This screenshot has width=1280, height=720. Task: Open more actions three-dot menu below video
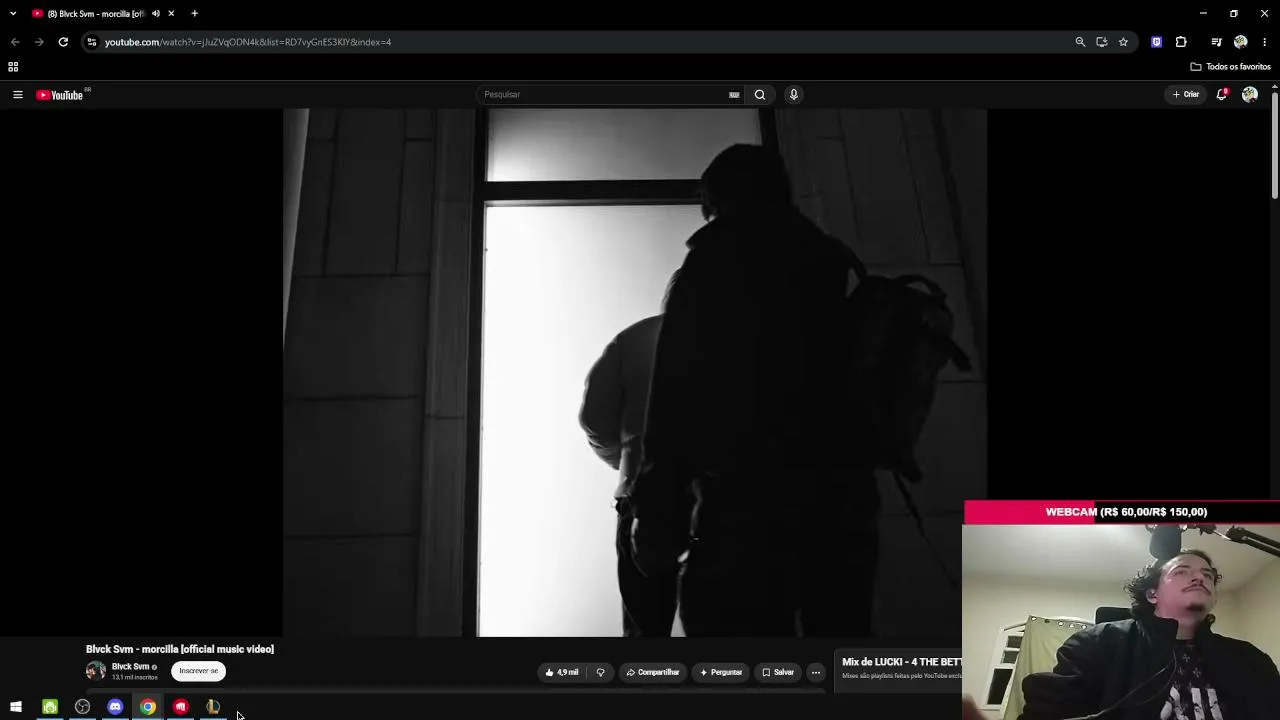pos(816,672)
